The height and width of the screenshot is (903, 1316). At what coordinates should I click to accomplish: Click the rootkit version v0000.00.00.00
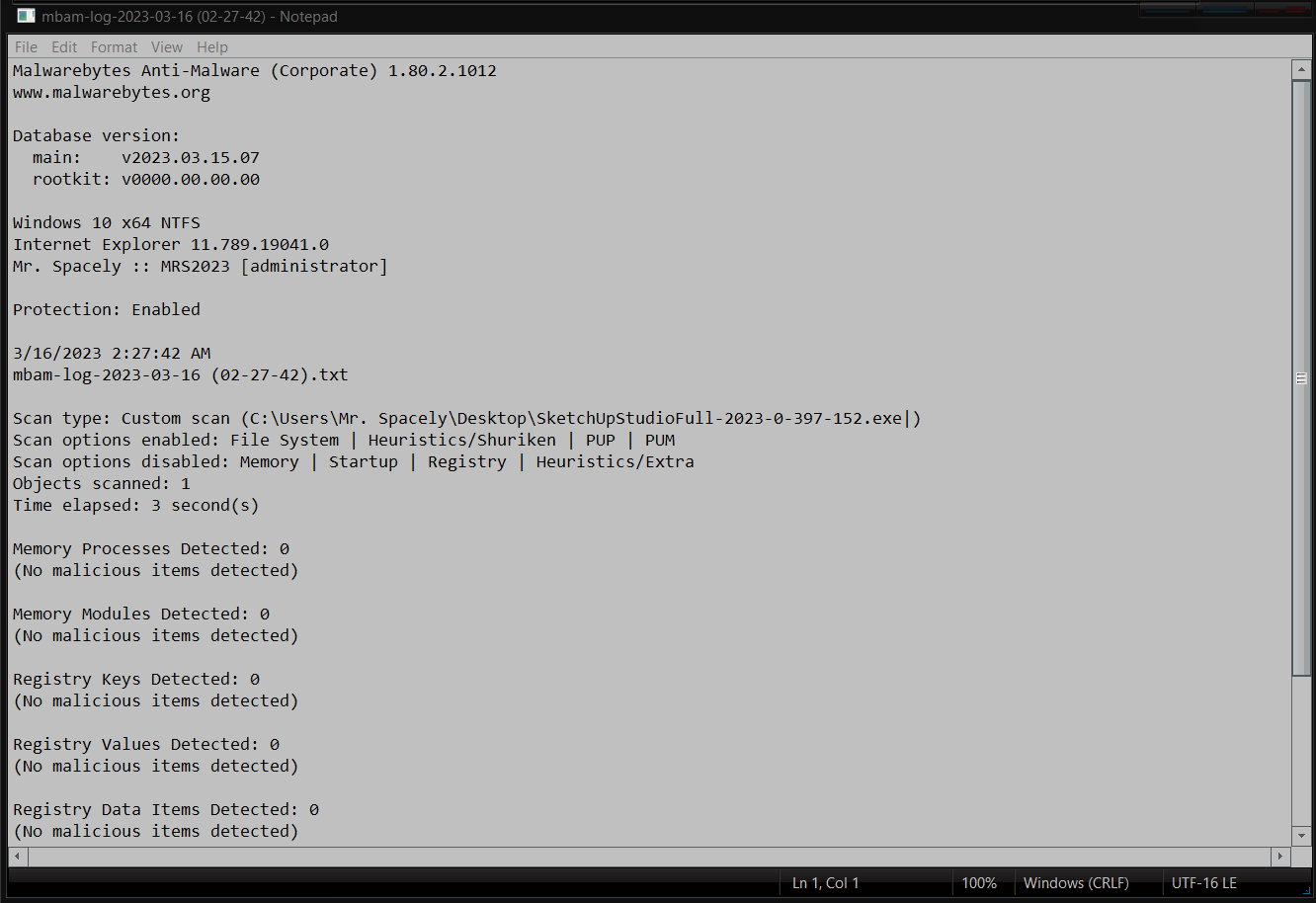[191, 180]
